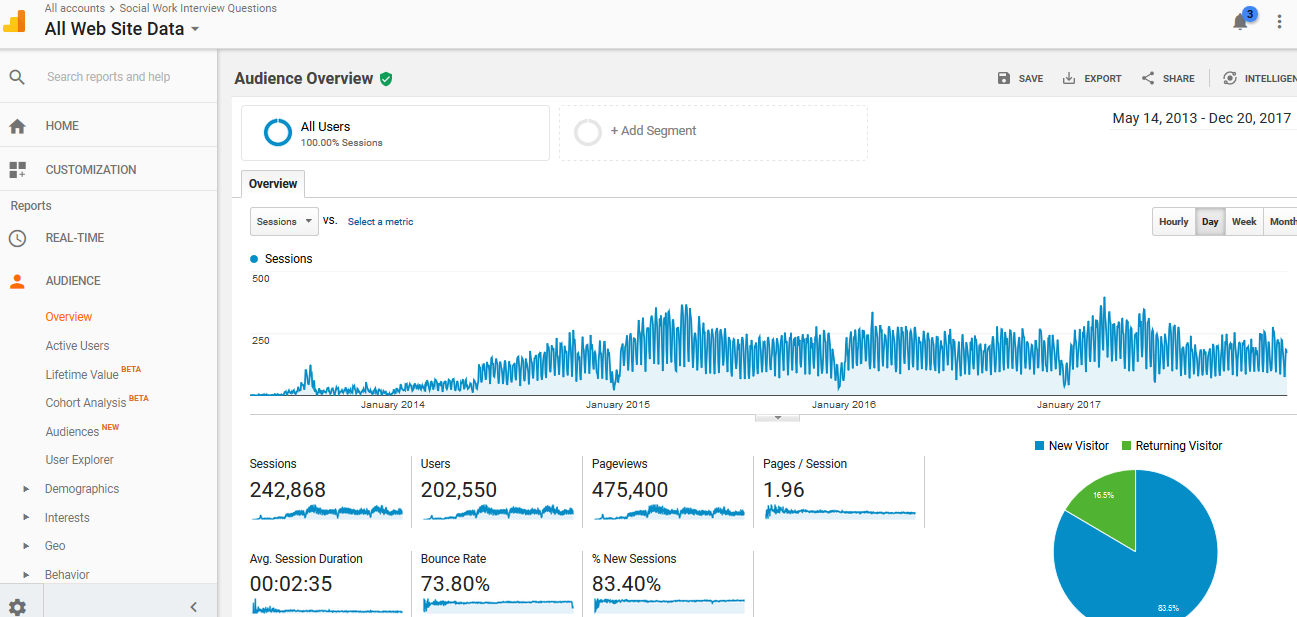
Task: Click the search magnifier icon
Action: pos(17,77)
